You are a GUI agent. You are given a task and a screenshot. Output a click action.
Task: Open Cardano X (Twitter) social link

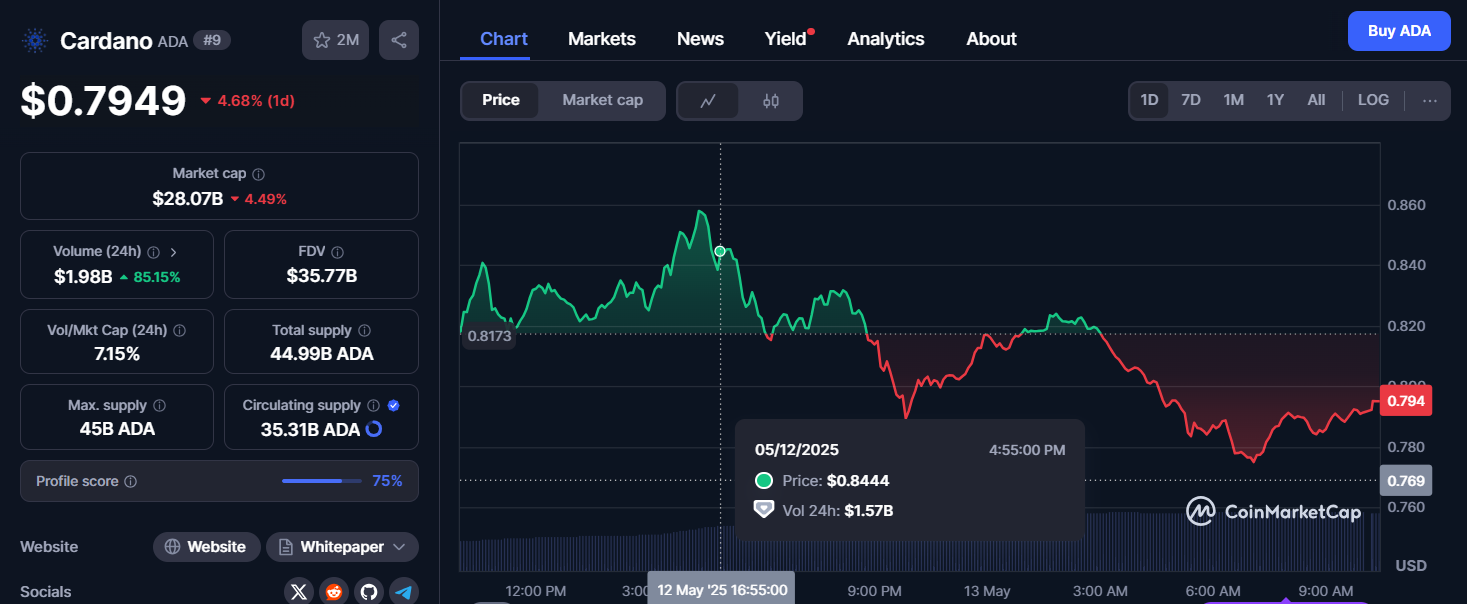click(299, 592)
